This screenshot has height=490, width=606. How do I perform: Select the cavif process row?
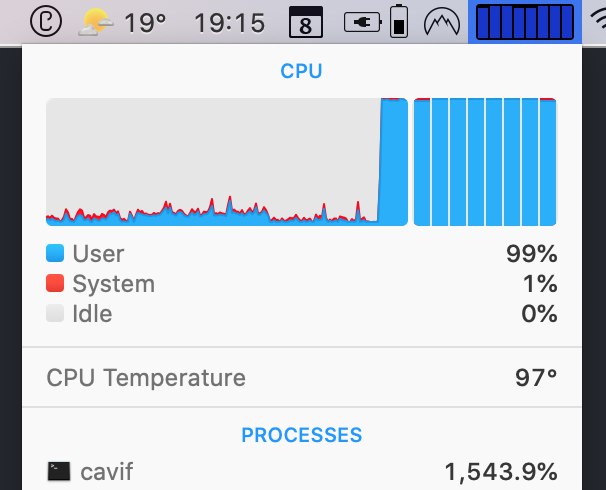tap(301, 471)
